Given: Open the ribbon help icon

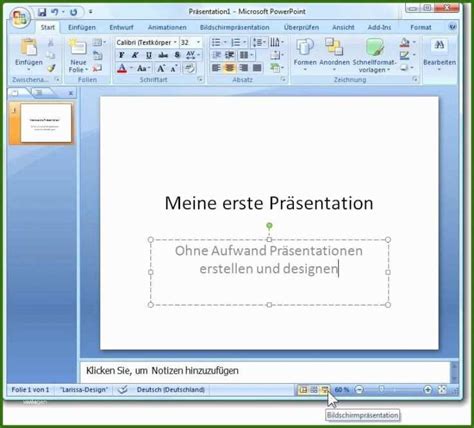Looking at the screenshot, I should 452,27.
